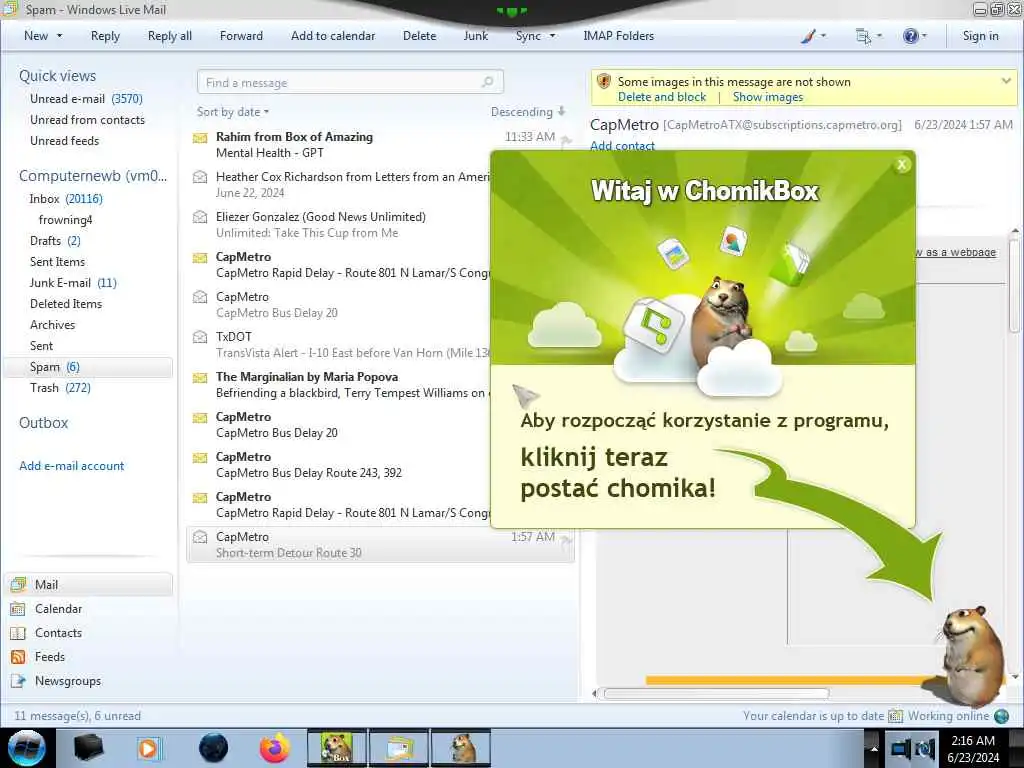The height and width of the screenshot is (768, 1024).
Task: Open the New dropdown arrow
Action: [x=59, y=36]
